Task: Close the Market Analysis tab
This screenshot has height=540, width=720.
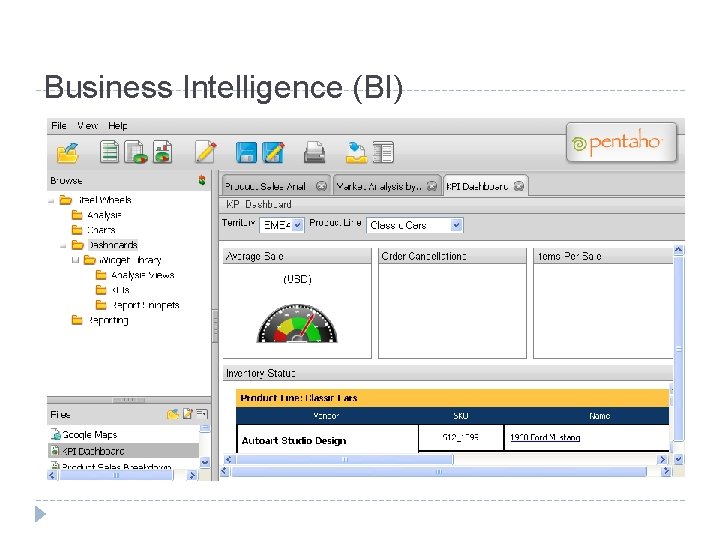Action: (x=432, y=186)
